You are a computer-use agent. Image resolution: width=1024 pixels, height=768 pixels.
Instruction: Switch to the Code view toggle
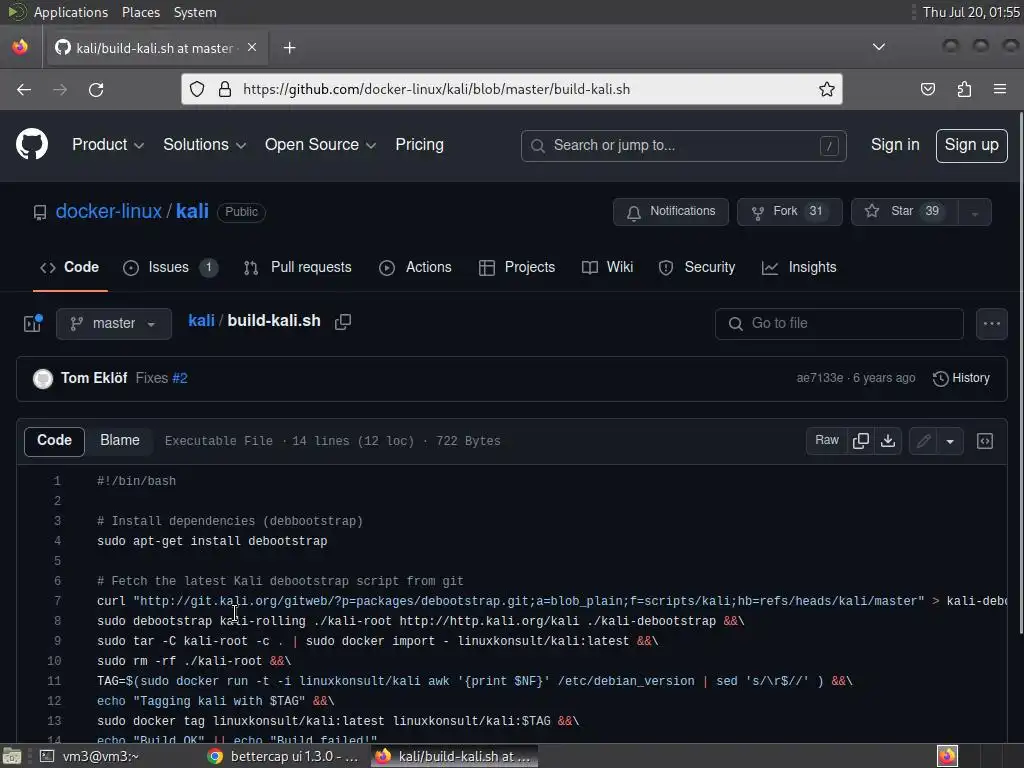(x=54, y=441)
